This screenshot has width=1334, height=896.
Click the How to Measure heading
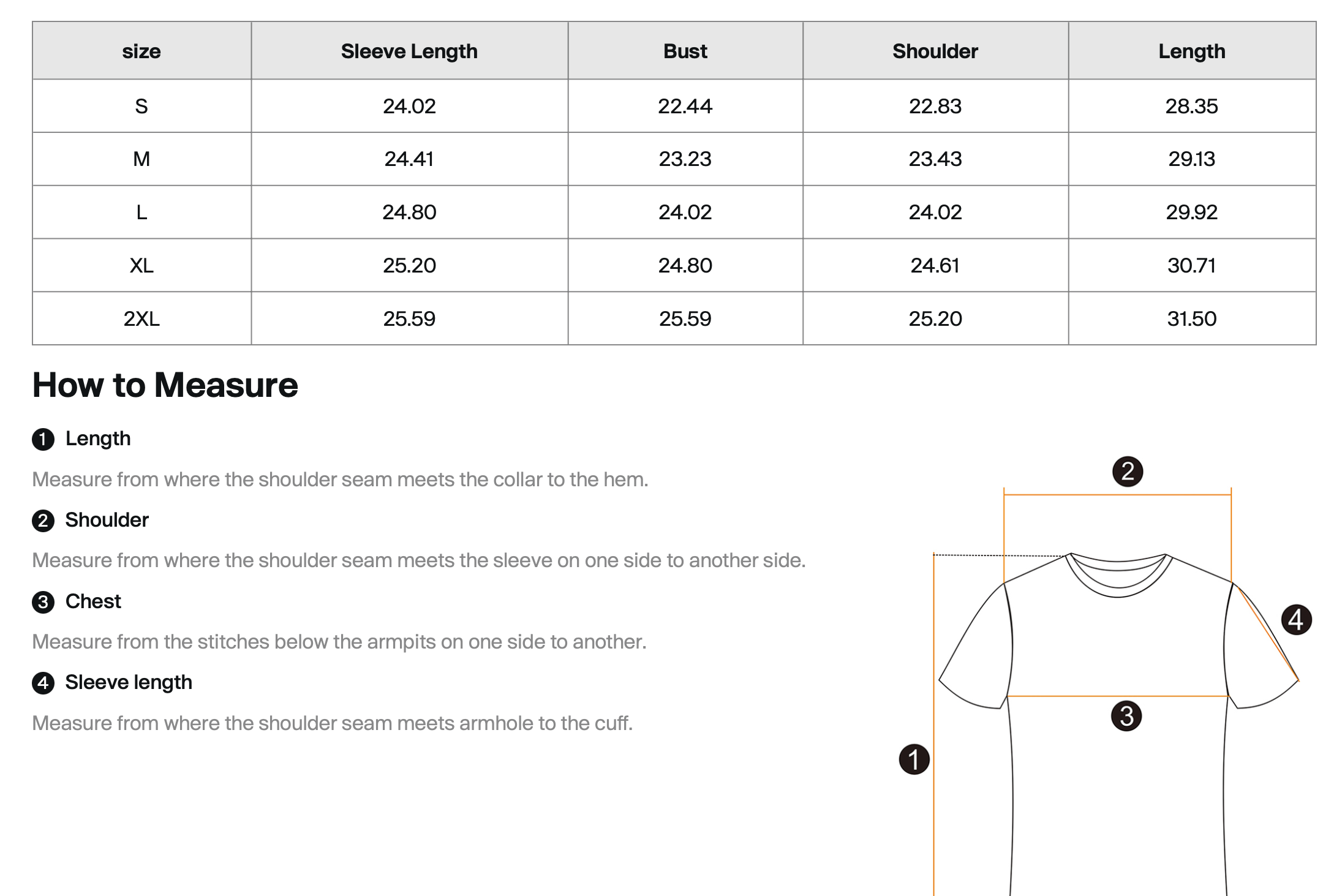165,385
